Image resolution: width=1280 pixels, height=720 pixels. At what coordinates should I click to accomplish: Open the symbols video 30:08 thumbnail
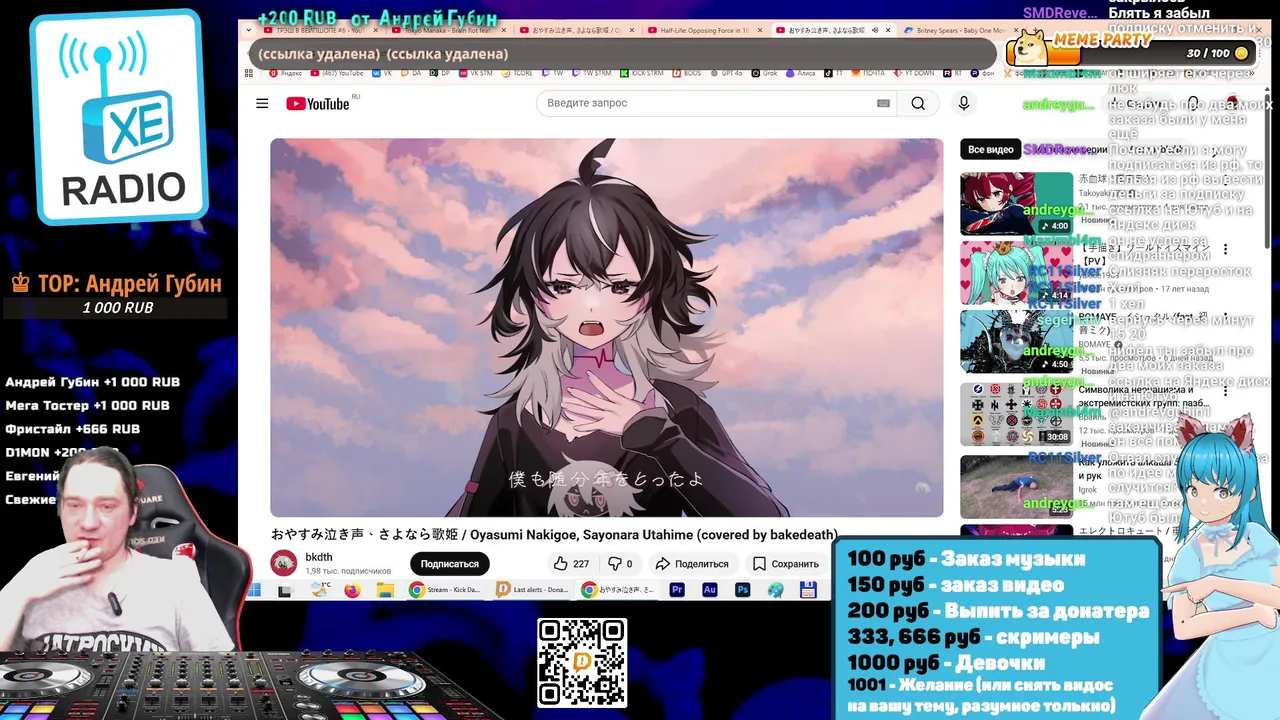(x=1016, y=414)
